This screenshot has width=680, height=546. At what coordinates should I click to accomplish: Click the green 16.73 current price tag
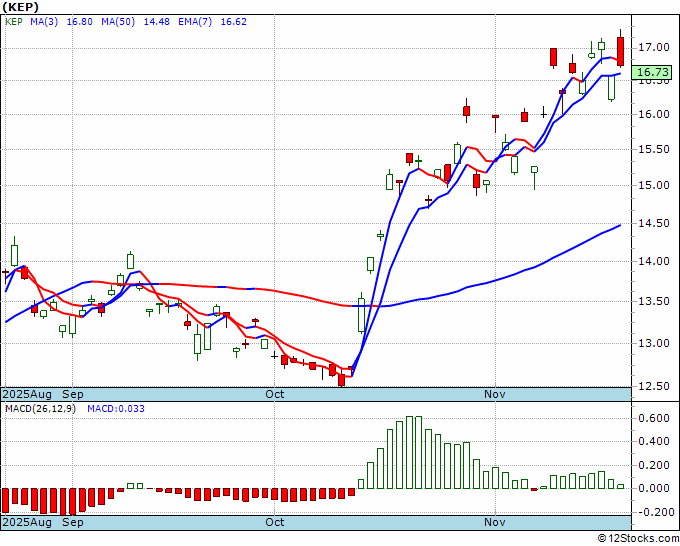pyautogui.click(x=651, y=72)
